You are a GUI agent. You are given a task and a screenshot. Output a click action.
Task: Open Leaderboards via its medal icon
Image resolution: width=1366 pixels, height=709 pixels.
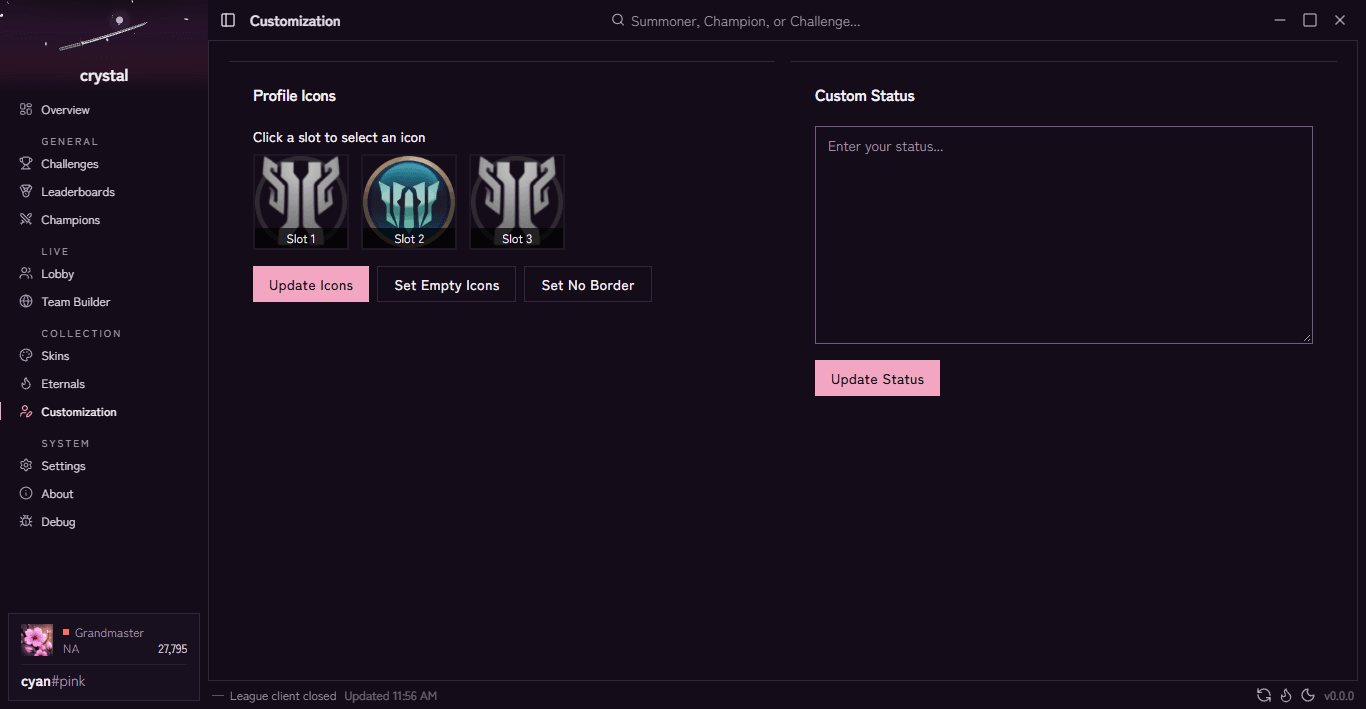26,192
